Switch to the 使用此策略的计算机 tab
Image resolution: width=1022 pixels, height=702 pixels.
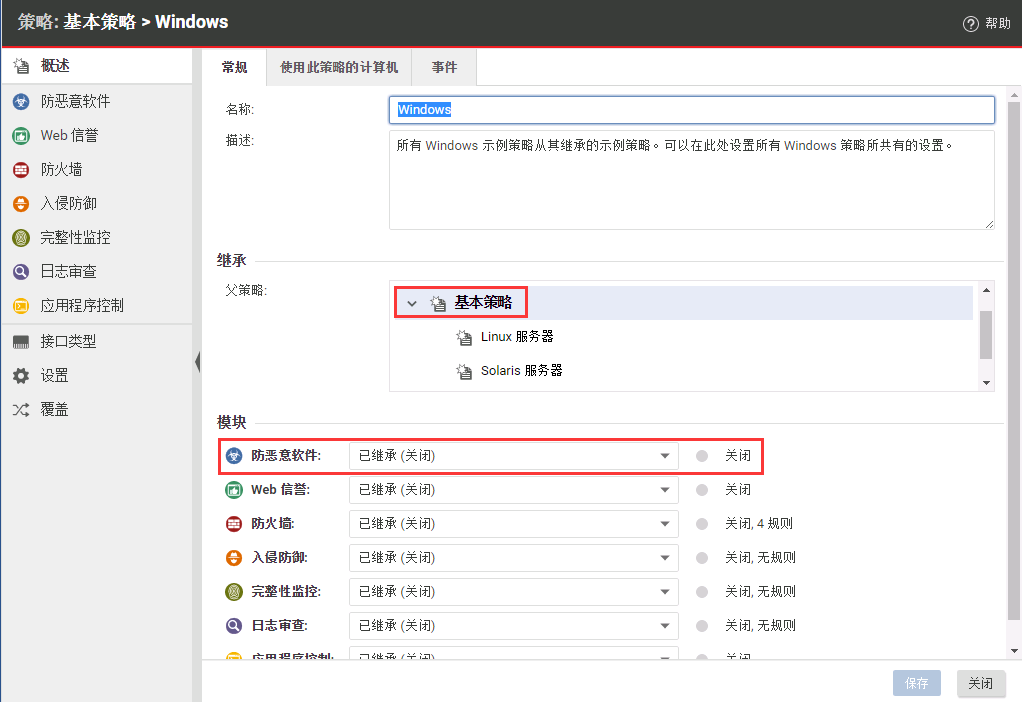339,67
